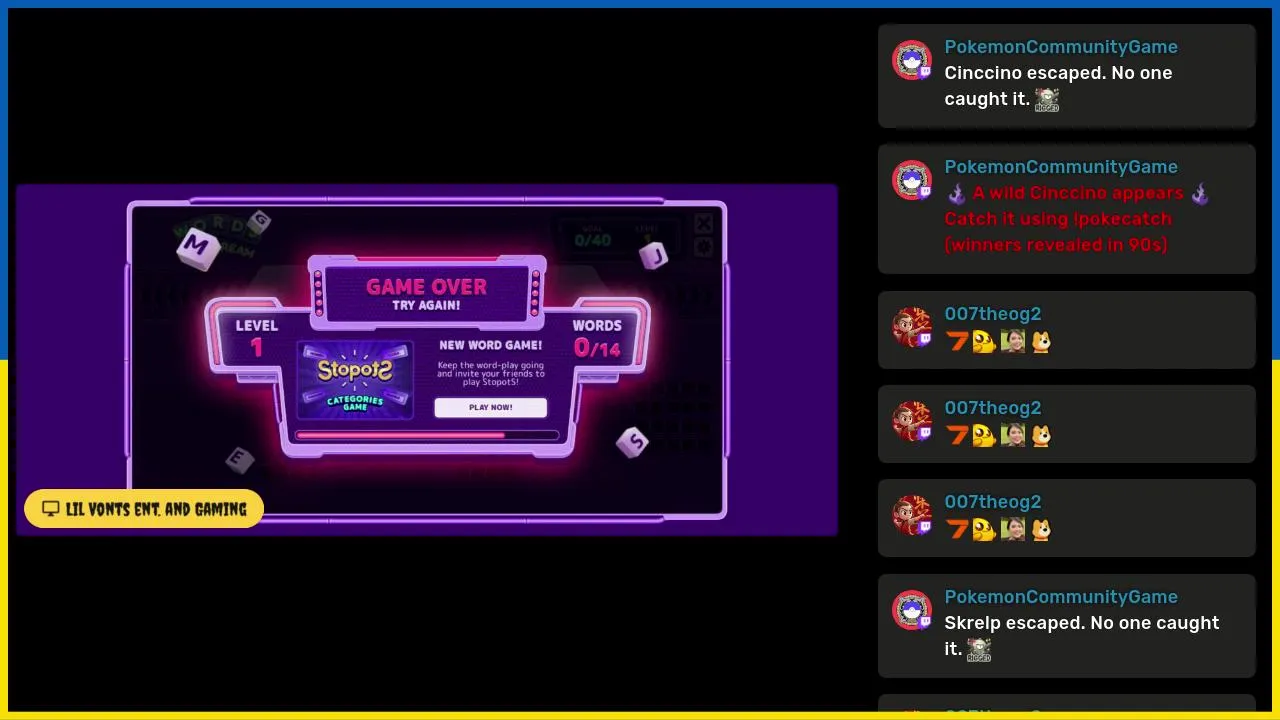Open PokemonCommunityGame name above 'A wild Cinccino'
The height and width of the screenshot is (720, 1280).
pyautogui.click(x=1061, y=167)
